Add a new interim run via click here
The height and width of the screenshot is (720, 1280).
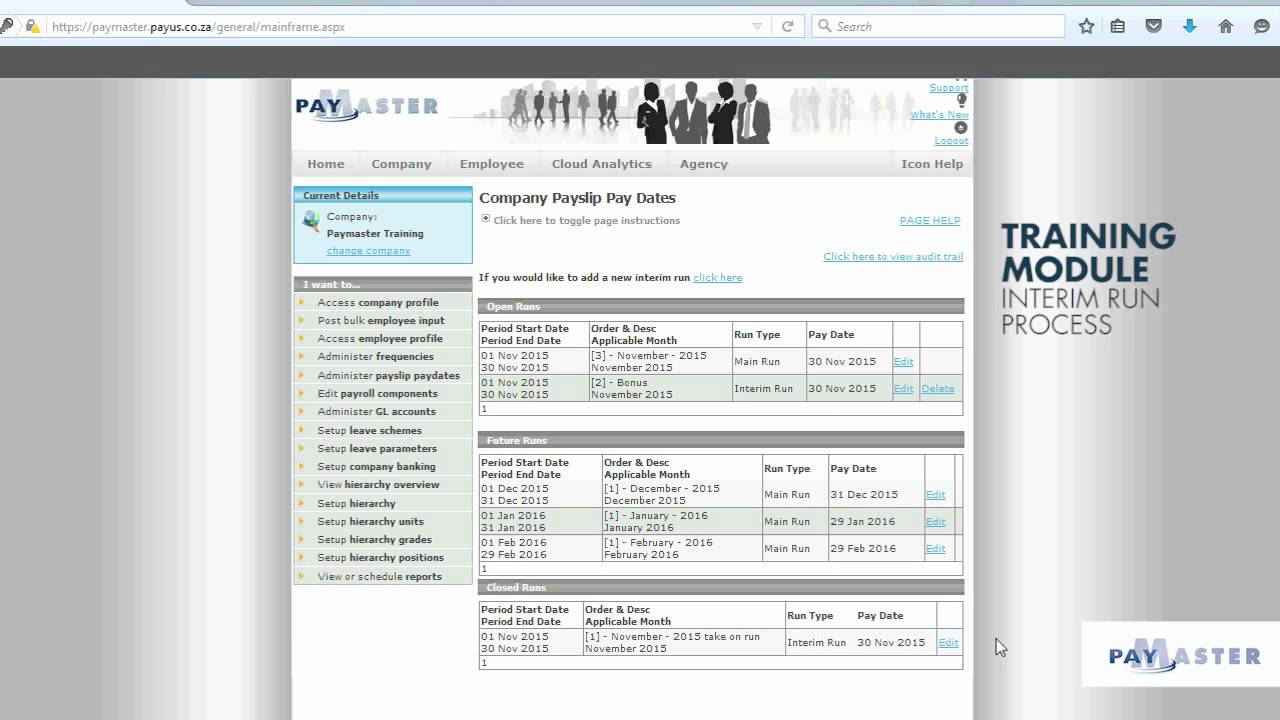click(717, 278)
